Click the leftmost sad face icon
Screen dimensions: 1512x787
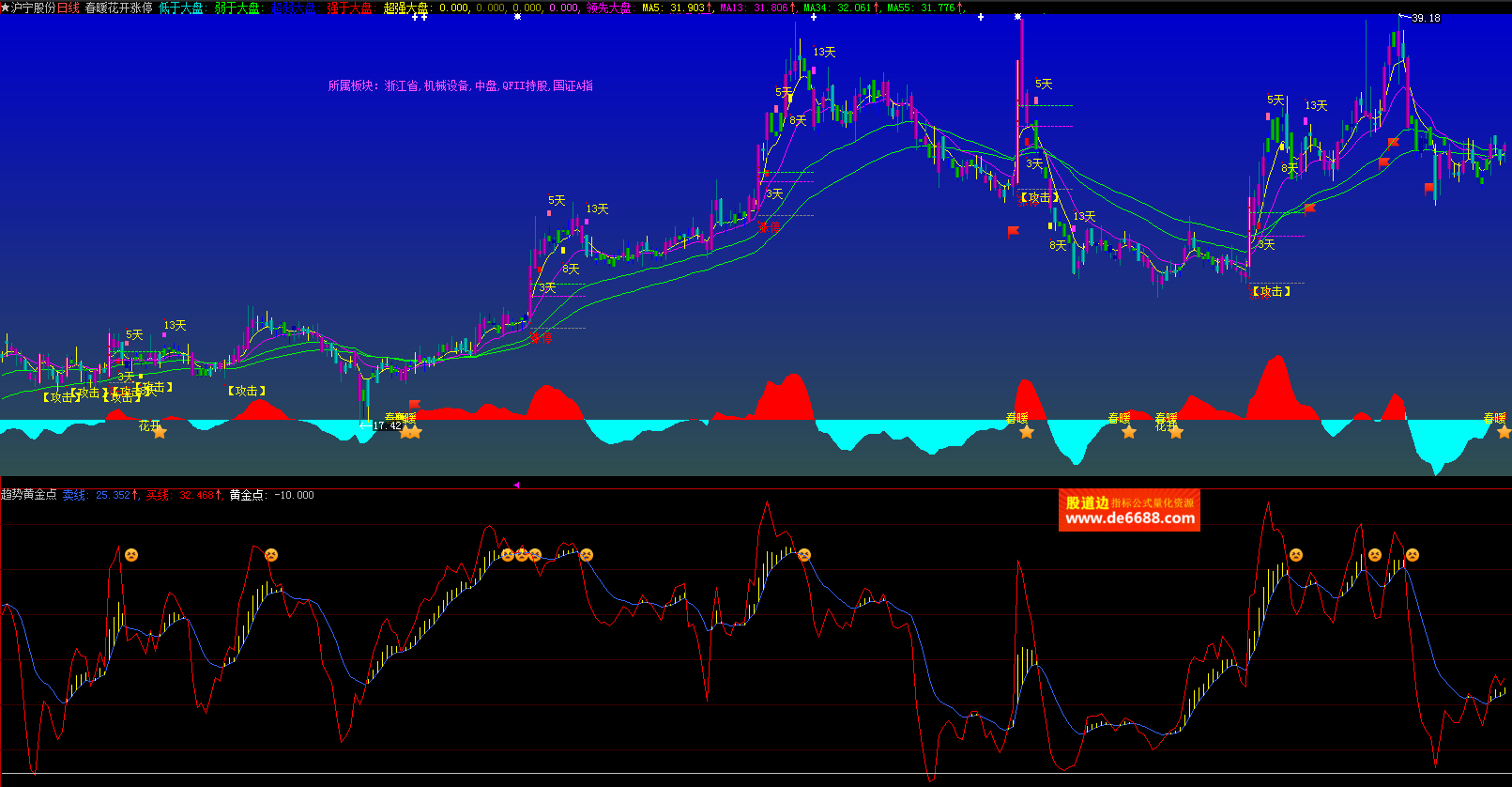[x=131, y=555]
